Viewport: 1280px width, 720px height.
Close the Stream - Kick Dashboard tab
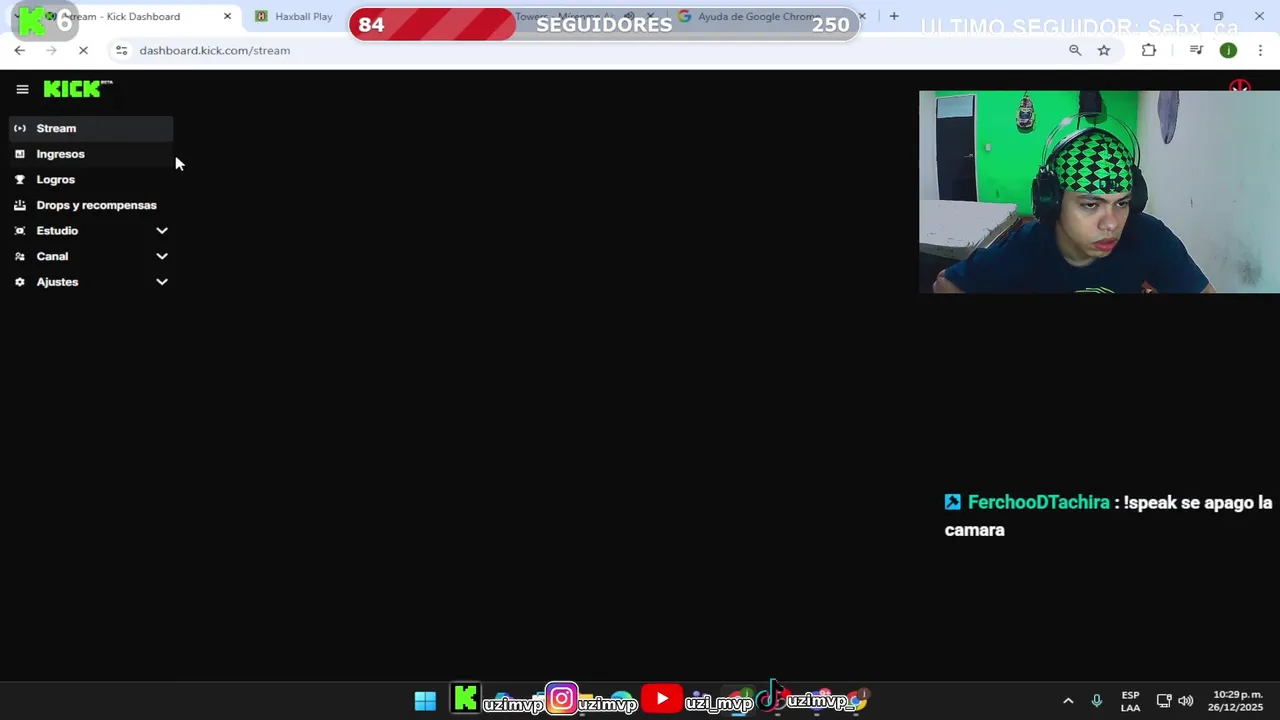pyautogui.click(x=227, y=16)
